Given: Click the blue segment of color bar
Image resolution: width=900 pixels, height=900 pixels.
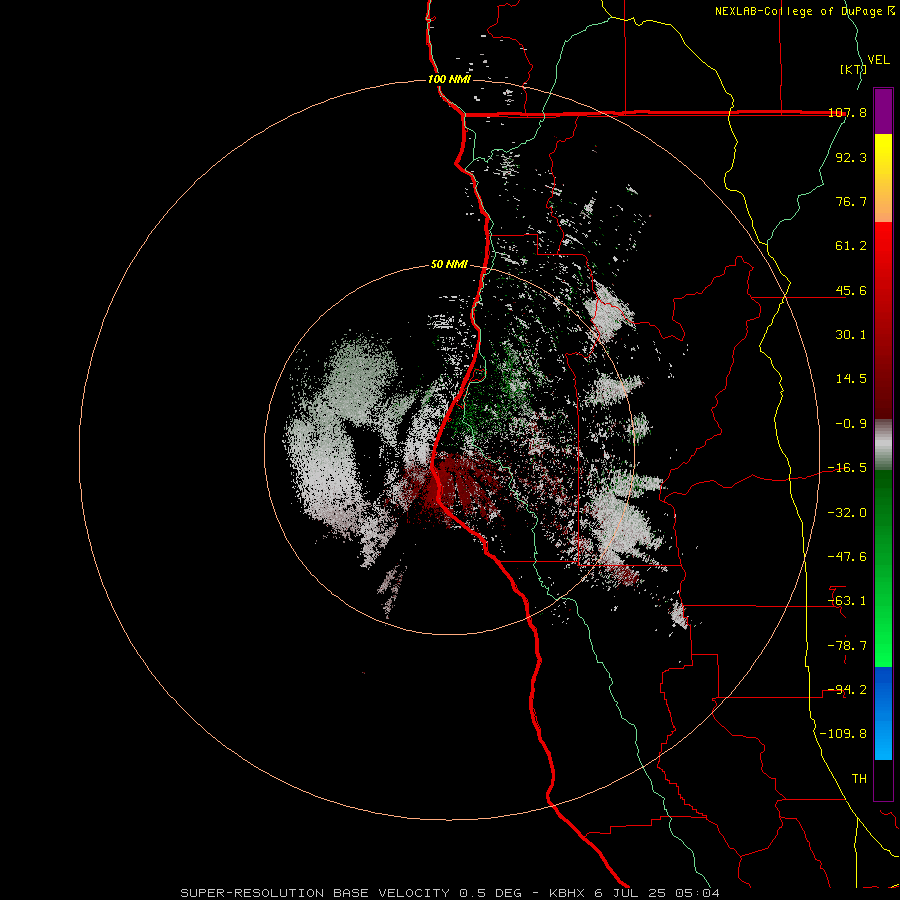Looking at the screenshot, I should (883, 713).
